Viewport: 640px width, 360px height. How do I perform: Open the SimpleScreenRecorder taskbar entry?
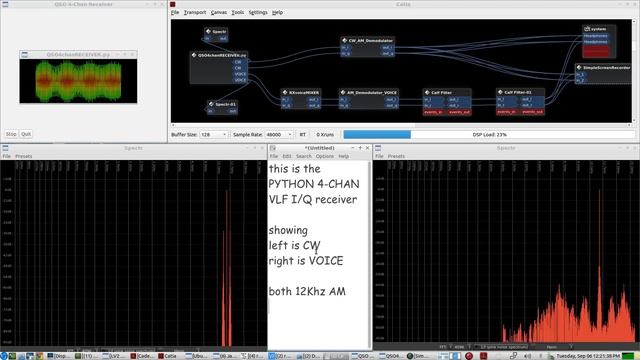coord(418,356)
